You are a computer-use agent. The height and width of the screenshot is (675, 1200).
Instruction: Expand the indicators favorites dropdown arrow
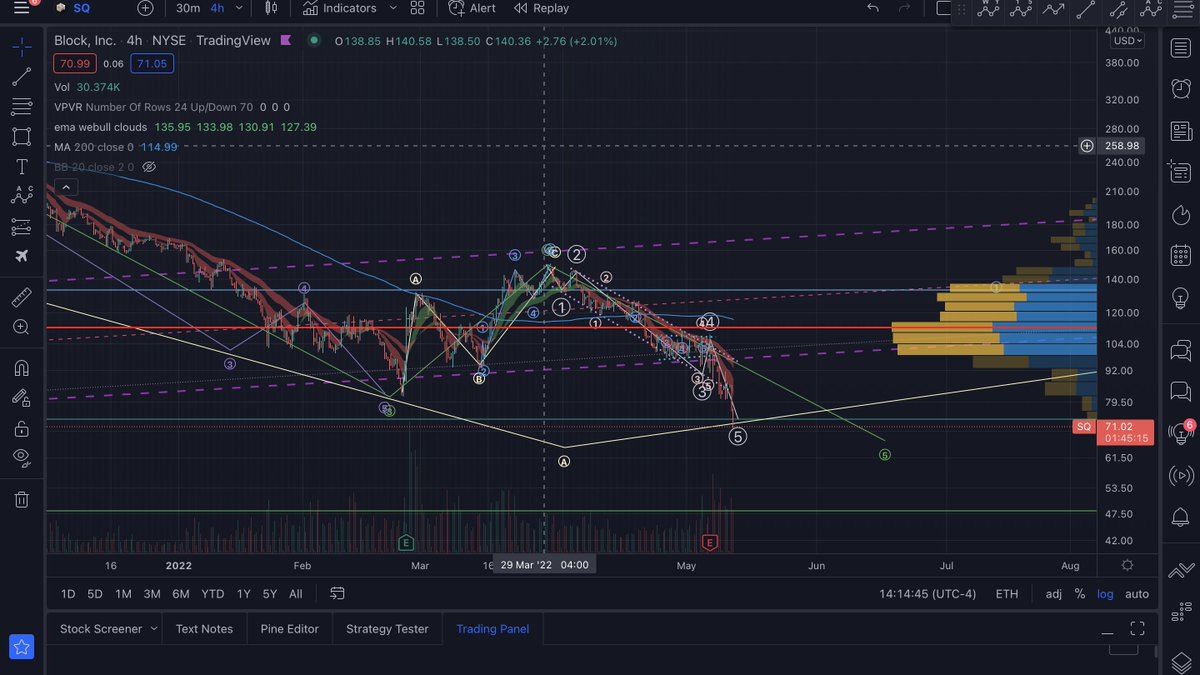coord(392,8)
